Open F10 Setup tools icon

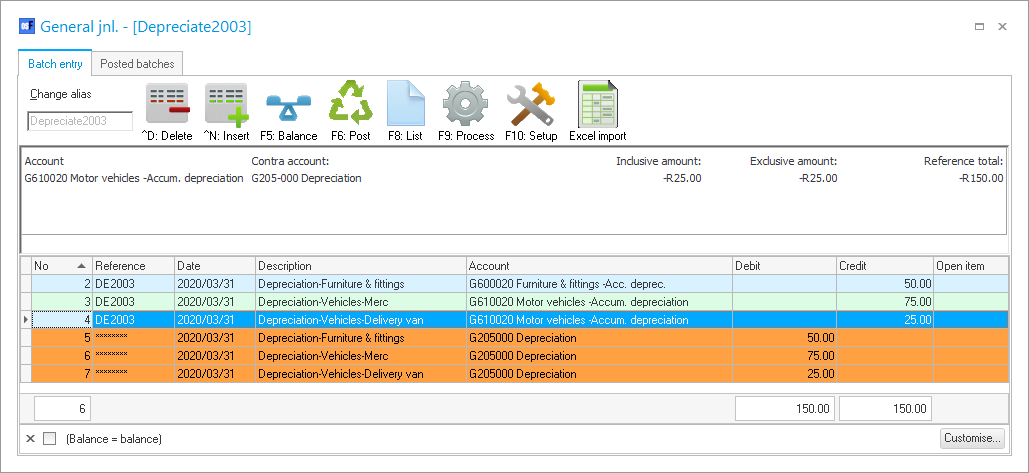tap(530, 105)
